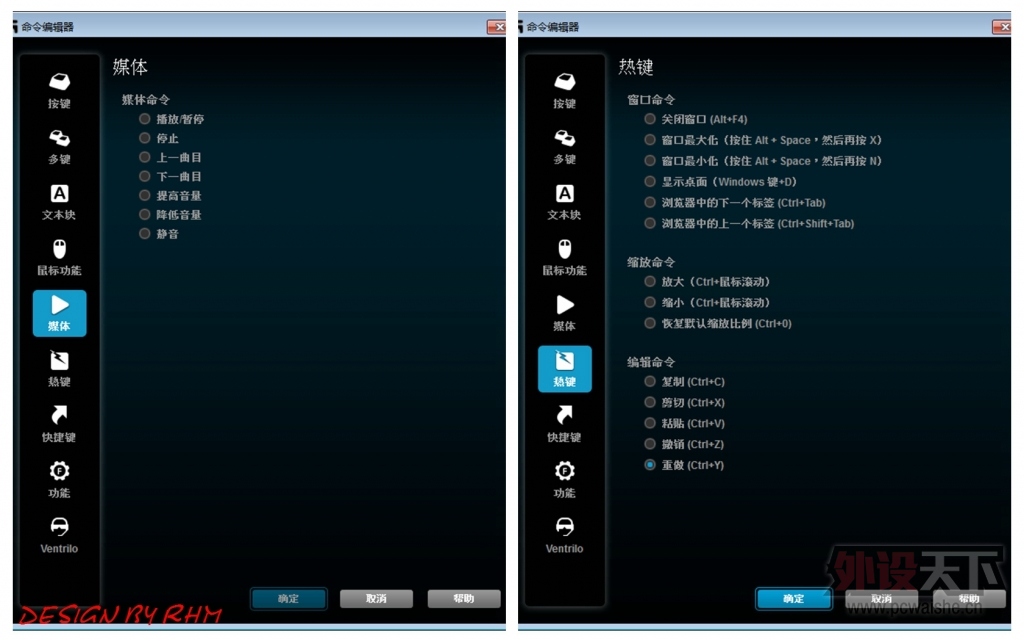Select 提高音量 radio option

pos(145,195)
